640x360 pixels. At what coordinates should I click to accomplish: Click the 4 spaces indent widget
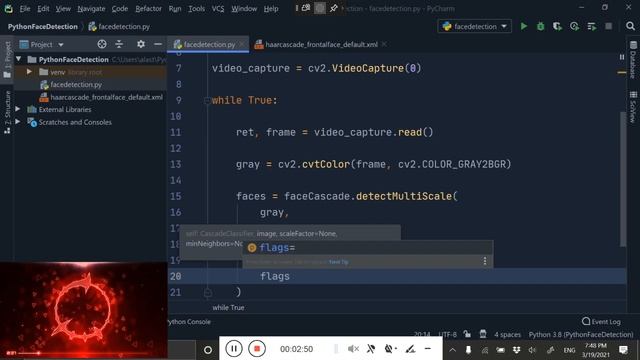pyautogui.click(x=507, y=334)
